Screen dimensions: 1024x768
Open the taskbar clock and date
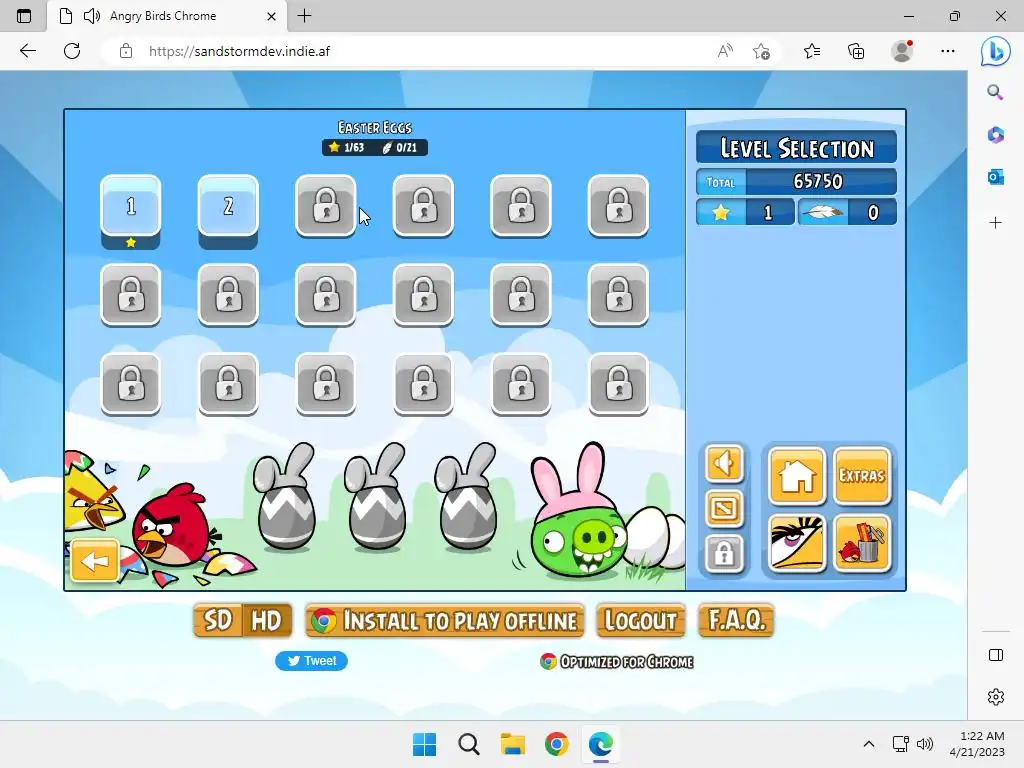[x=978, y=744]
